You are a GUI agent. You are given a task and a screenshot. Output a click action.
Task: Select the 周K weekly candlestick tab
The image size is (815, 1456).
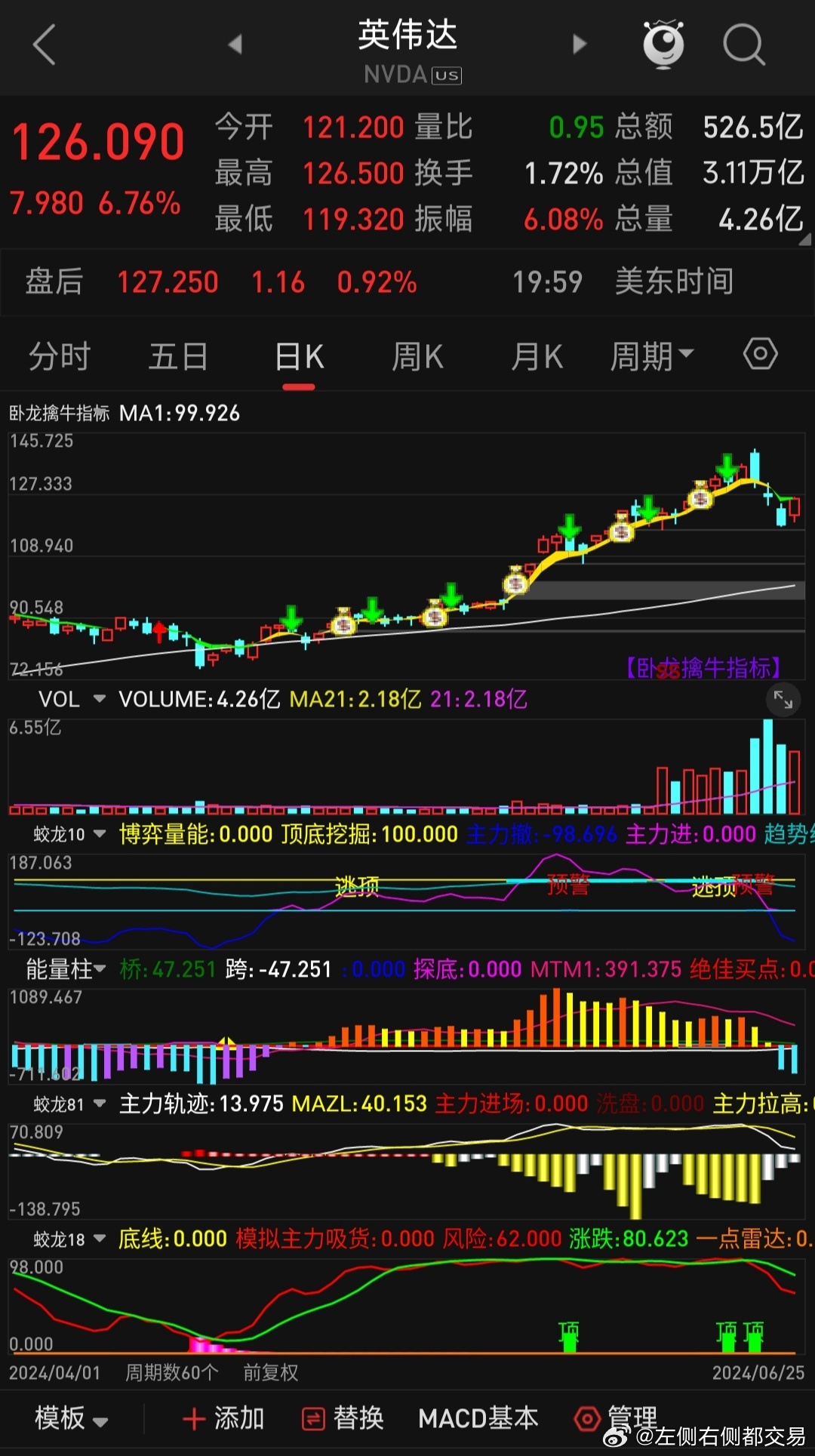[x=418, y=356]
